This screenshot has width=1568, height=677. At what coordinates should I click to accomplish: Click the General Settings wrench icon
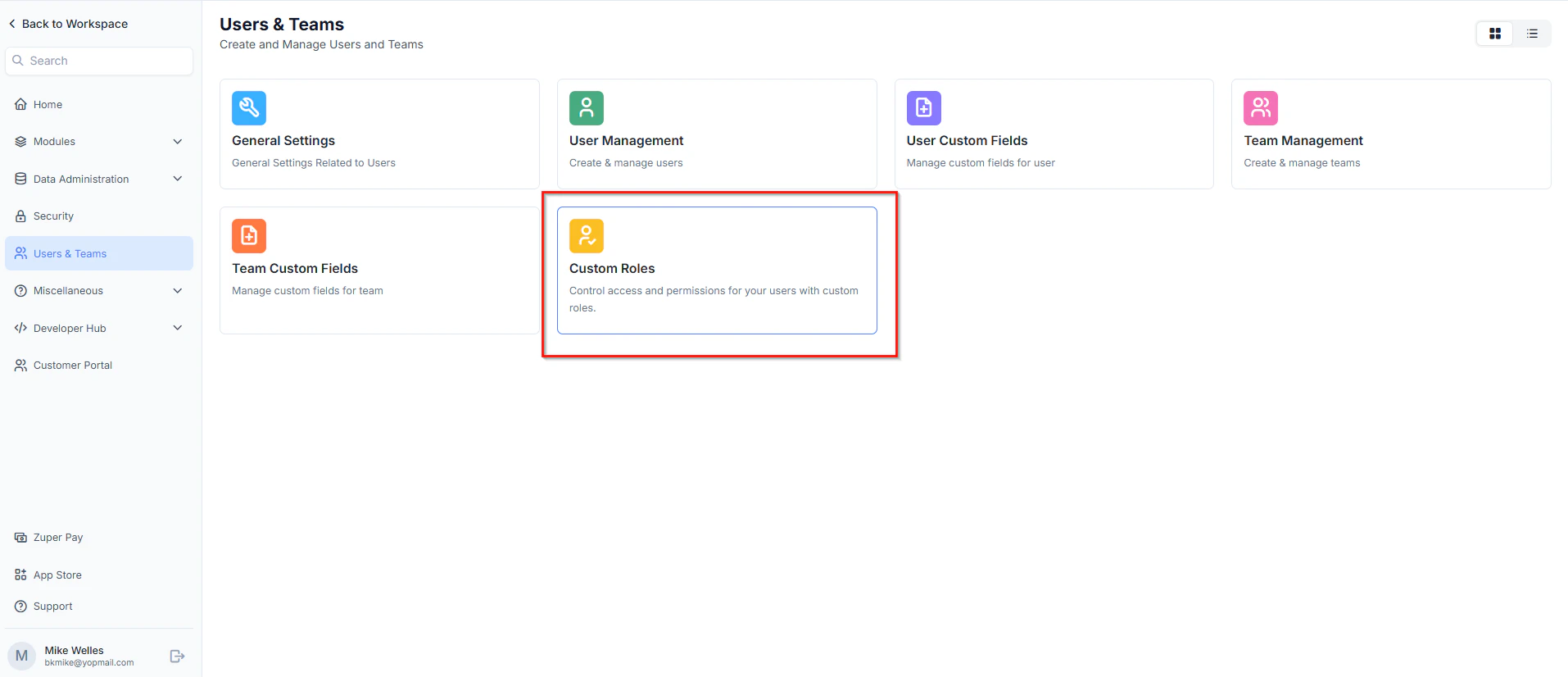249,108
